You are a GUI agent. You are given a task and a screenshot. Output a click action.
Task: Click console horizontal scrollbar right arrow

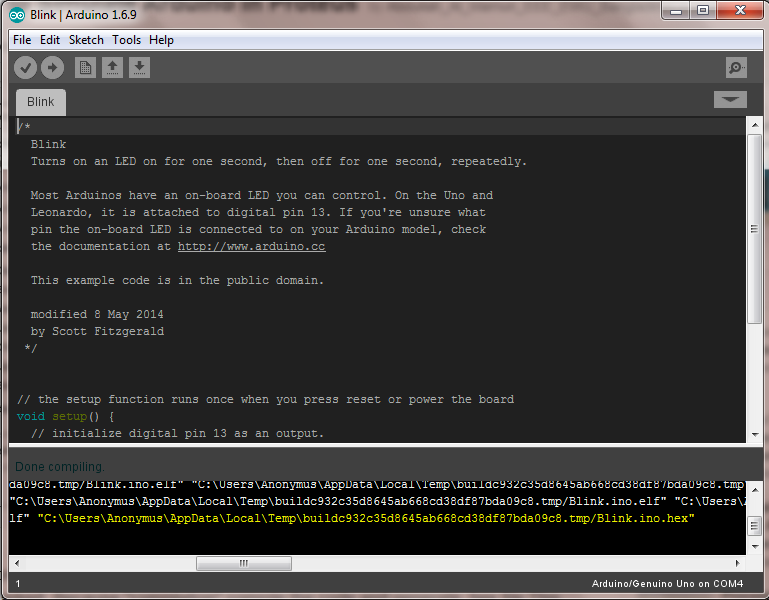point(738,563)
